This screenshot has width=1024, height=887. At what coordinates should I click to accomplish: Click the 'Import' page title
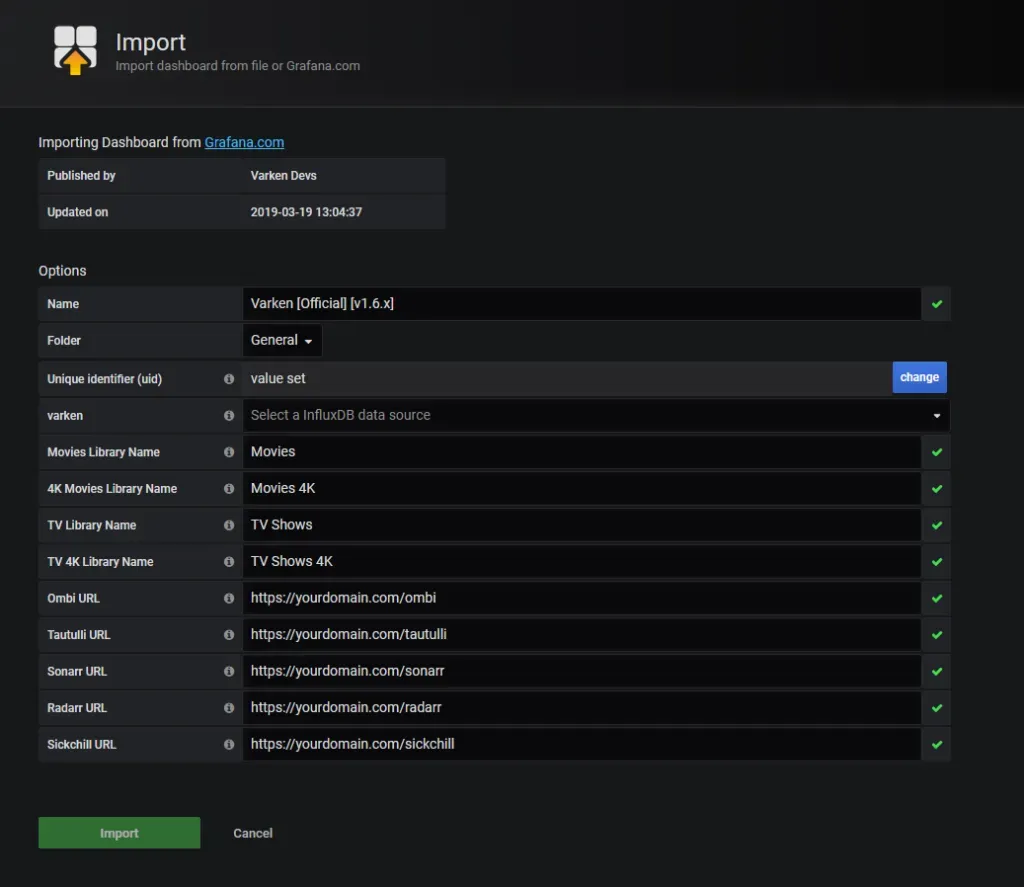(x=151, y=42)
